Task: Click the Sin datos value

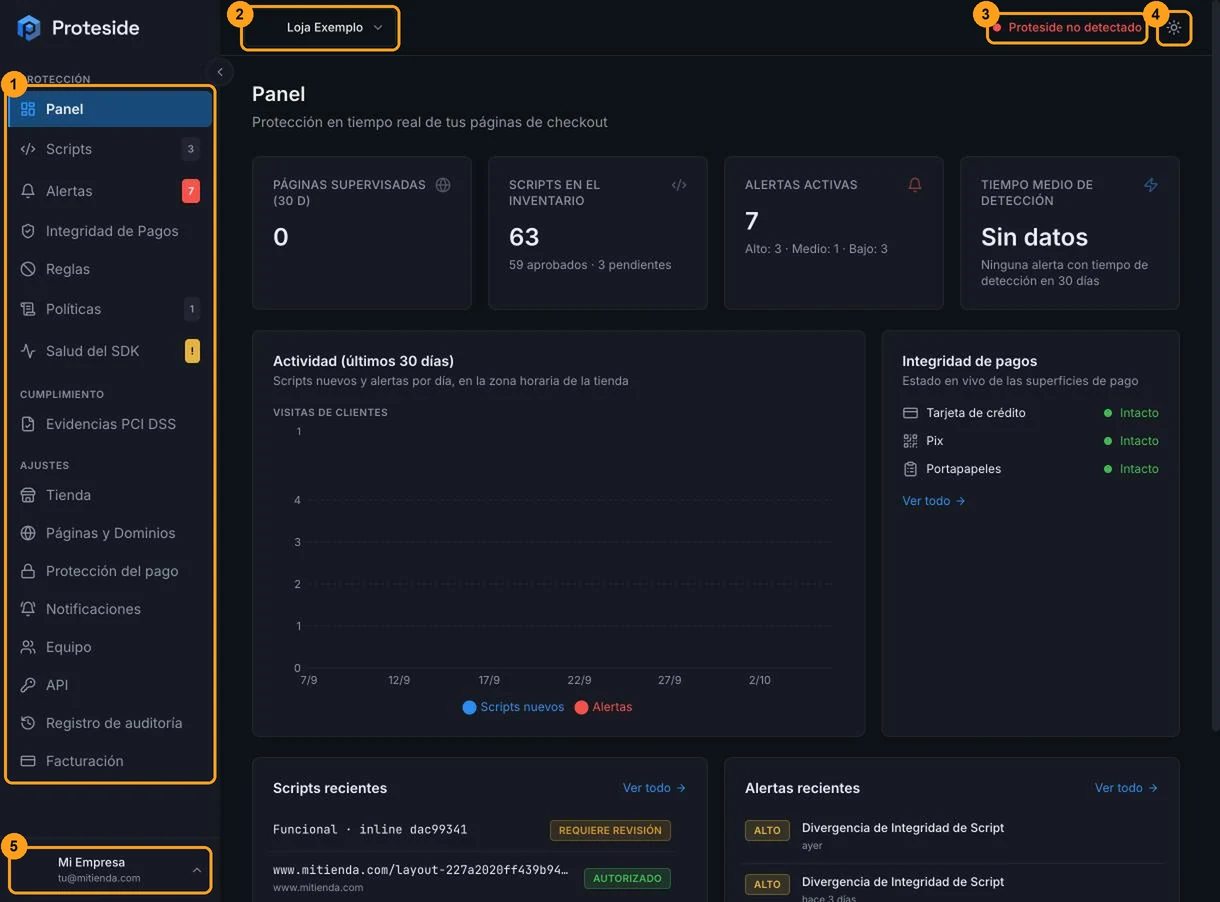Action: [x=1034, y=237]
